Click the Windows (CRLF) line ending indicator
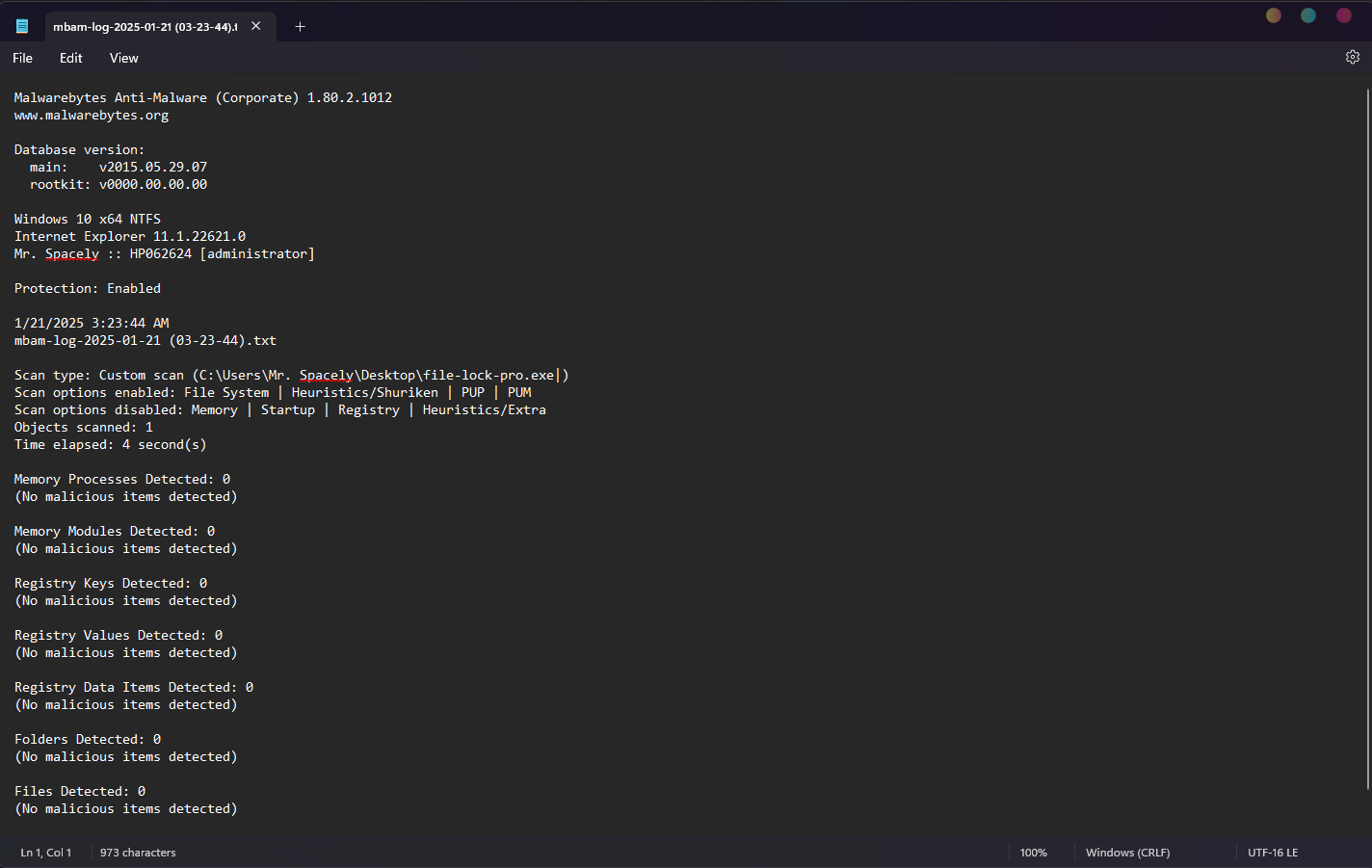Viewport: 1372px width, 868px height. click(x=1127, y=853)
